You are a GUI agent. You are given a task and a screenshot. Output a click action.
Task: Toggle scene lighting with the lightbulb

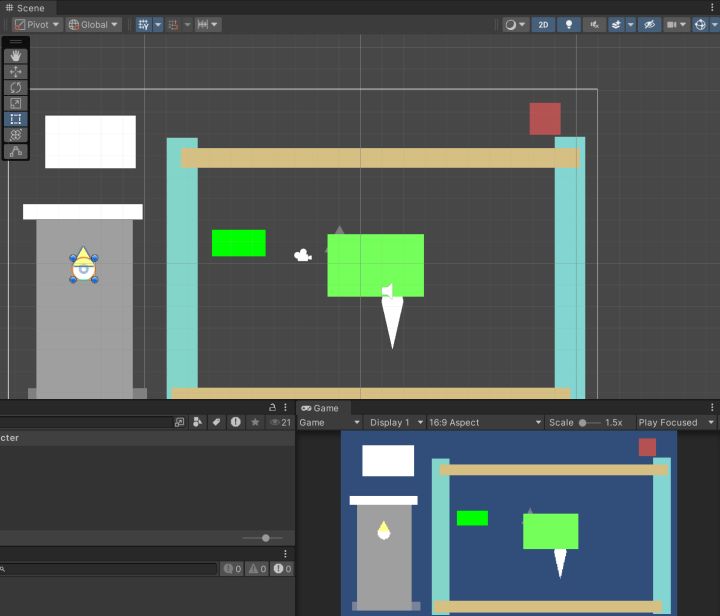[570, 25]
